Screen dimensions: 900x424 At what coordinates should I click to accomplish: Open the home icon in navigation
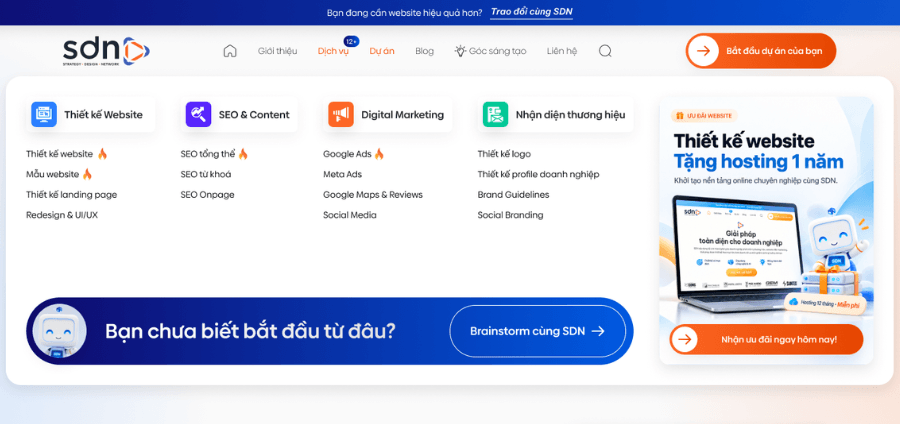[x=230, y=51]
